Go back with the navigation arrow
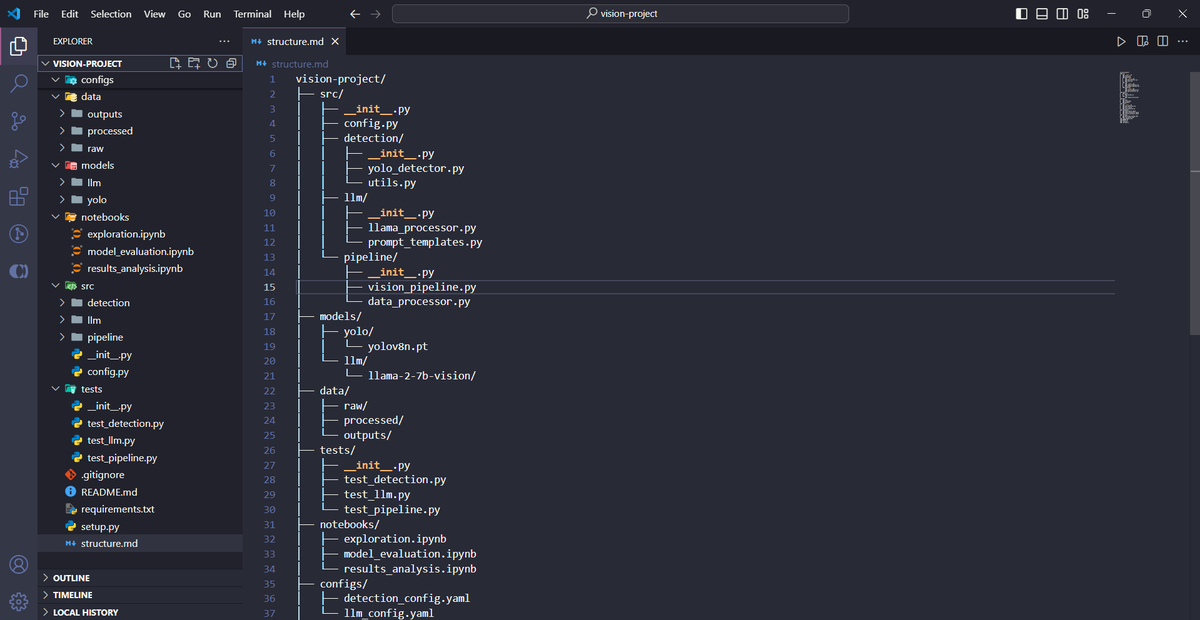1200x620 pixels. click(355, 14)
